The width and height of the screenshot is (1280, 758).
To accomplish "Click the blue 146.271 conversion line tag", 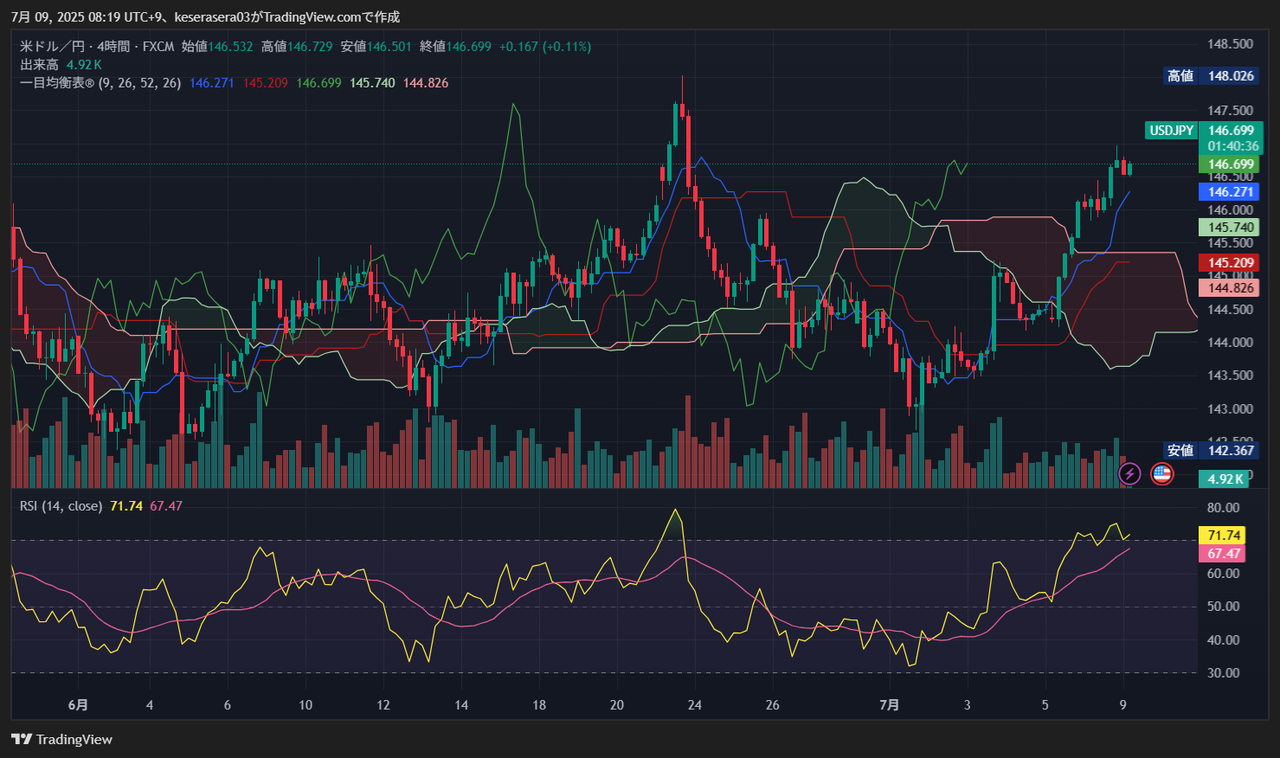I will [1229, 191].
